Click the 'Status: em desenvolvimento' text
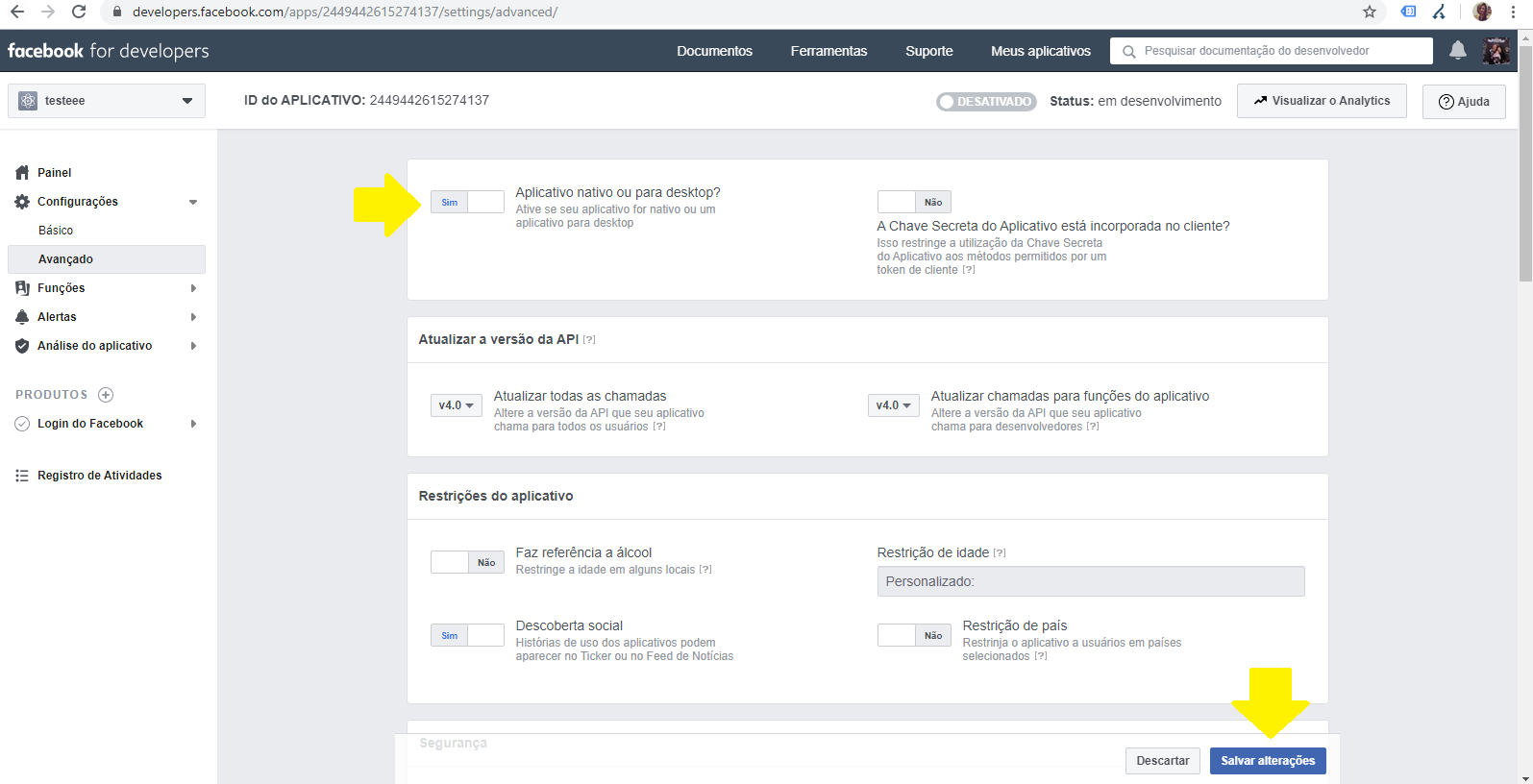The height and width of the screenshot is (784, 1533). point(1135,101)
